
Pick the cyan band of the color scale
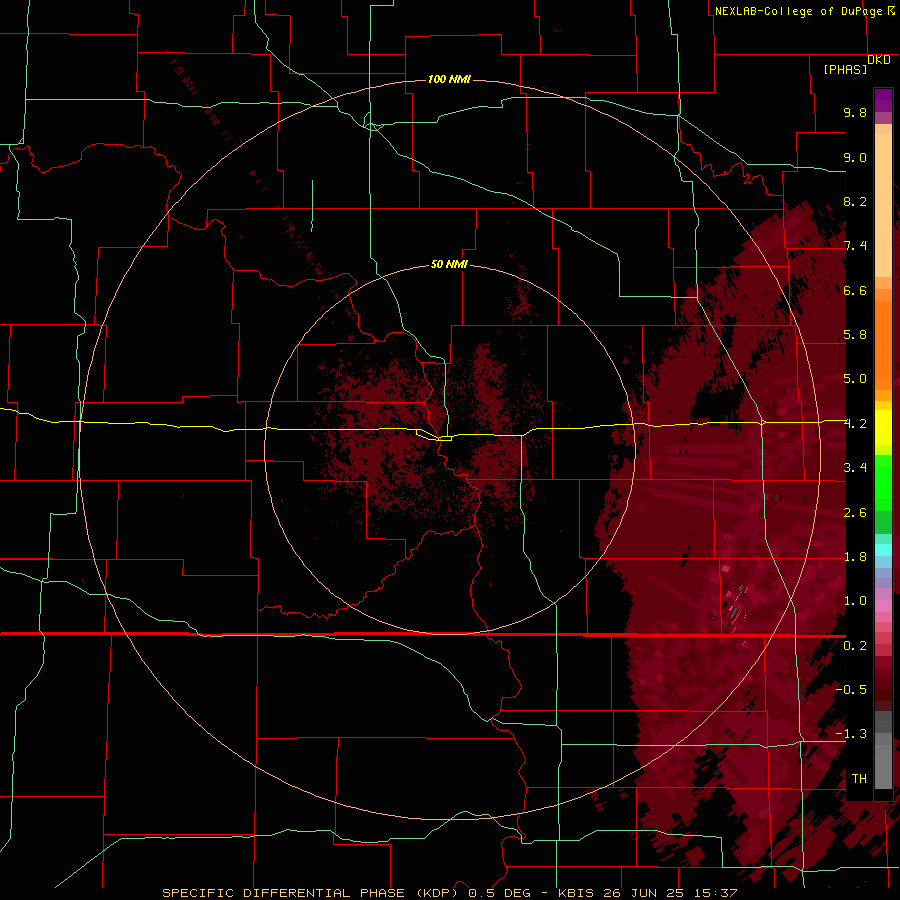point(883,550)
